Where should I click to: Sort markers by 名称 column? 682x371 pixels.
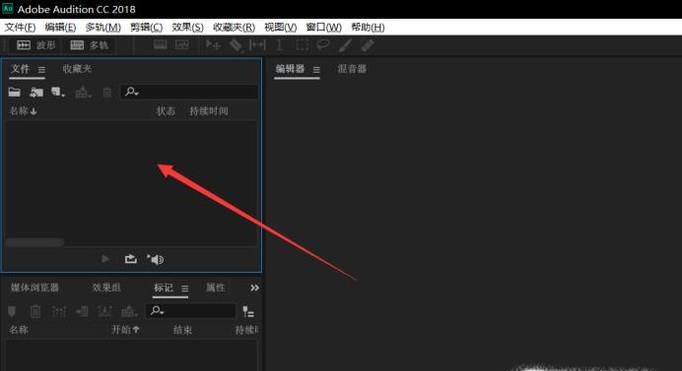[19, 330]
